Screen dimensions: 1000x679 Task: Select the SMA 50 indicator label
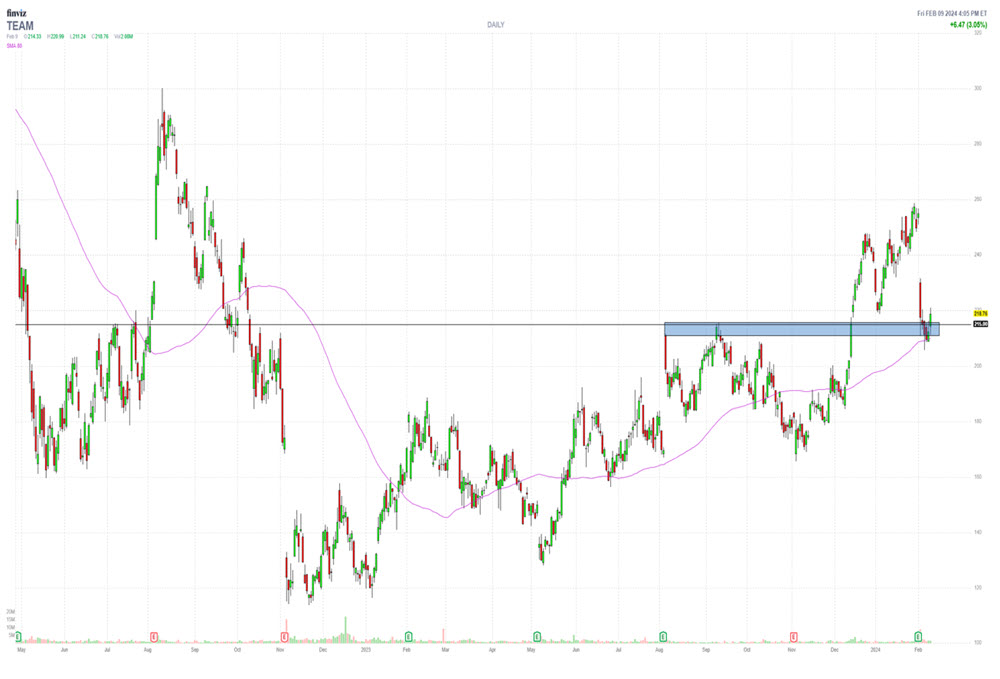(x=14, y=45)
